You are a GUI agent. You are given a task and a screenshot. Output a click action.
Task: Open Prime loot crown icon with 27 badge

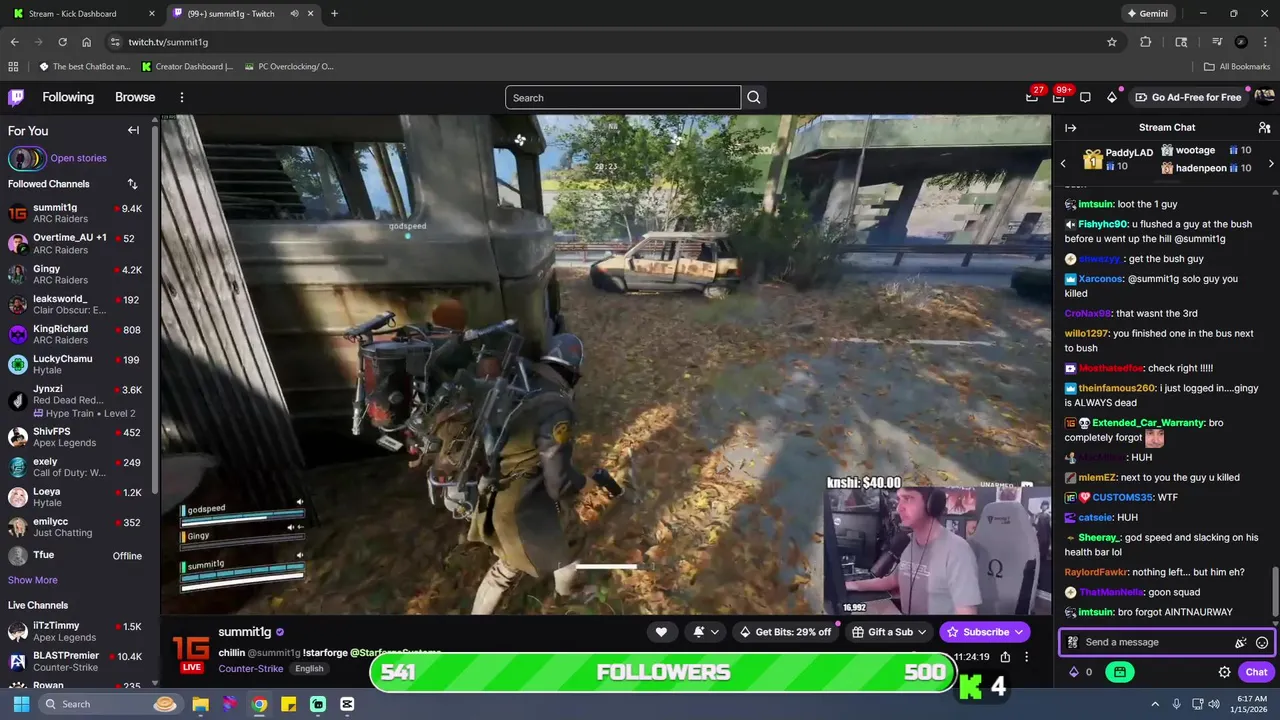(1032, 97)
